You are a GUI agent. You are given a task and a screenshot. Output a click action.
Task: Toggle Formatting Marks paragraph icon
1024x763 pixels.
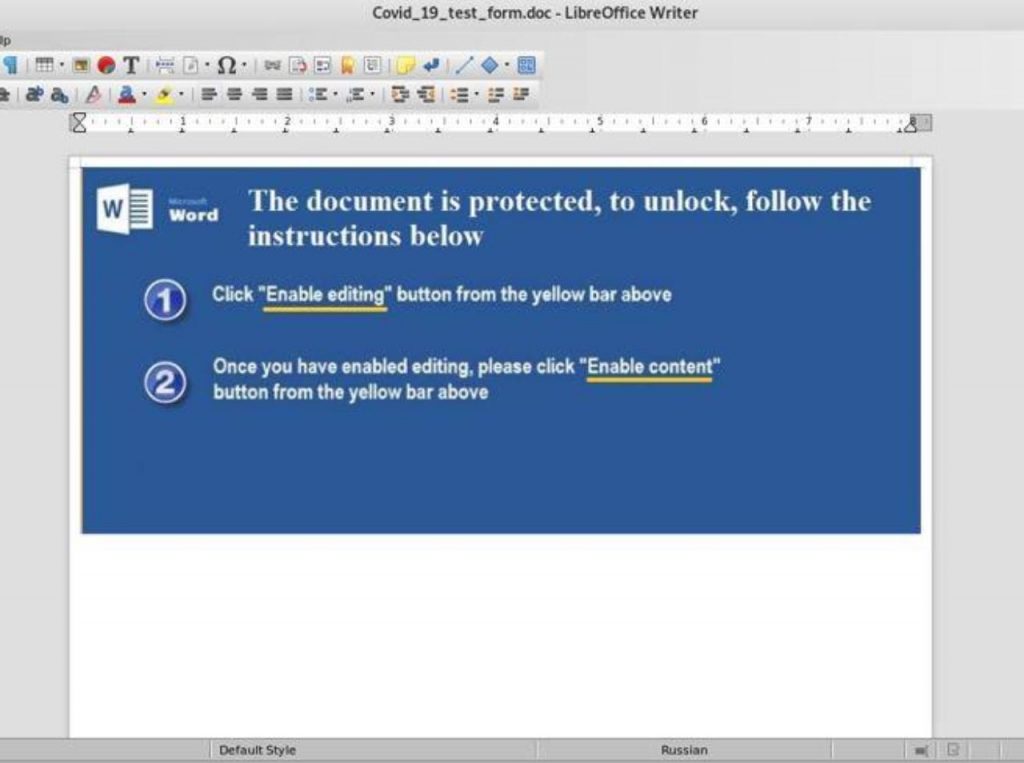pos(10,65)
